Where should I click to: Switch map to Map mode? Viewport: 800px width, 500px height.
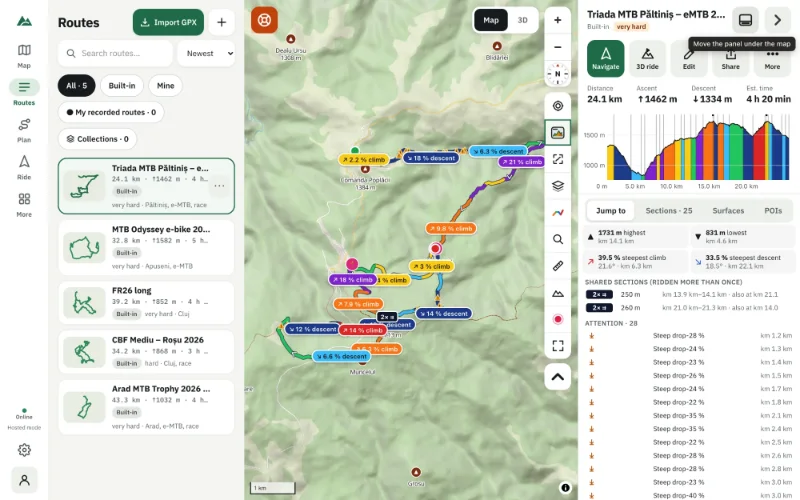(491, 20)
